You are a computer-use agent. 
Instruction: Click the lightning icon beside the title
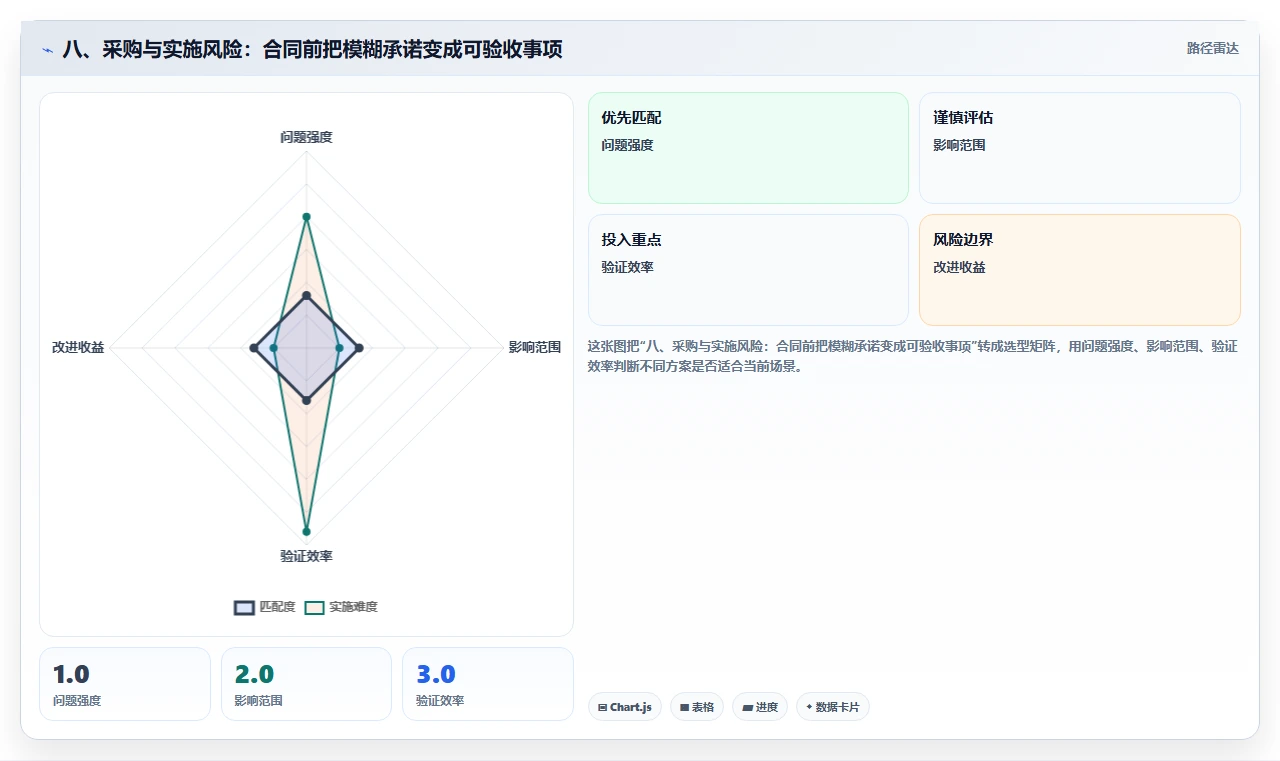click(47, 50)
